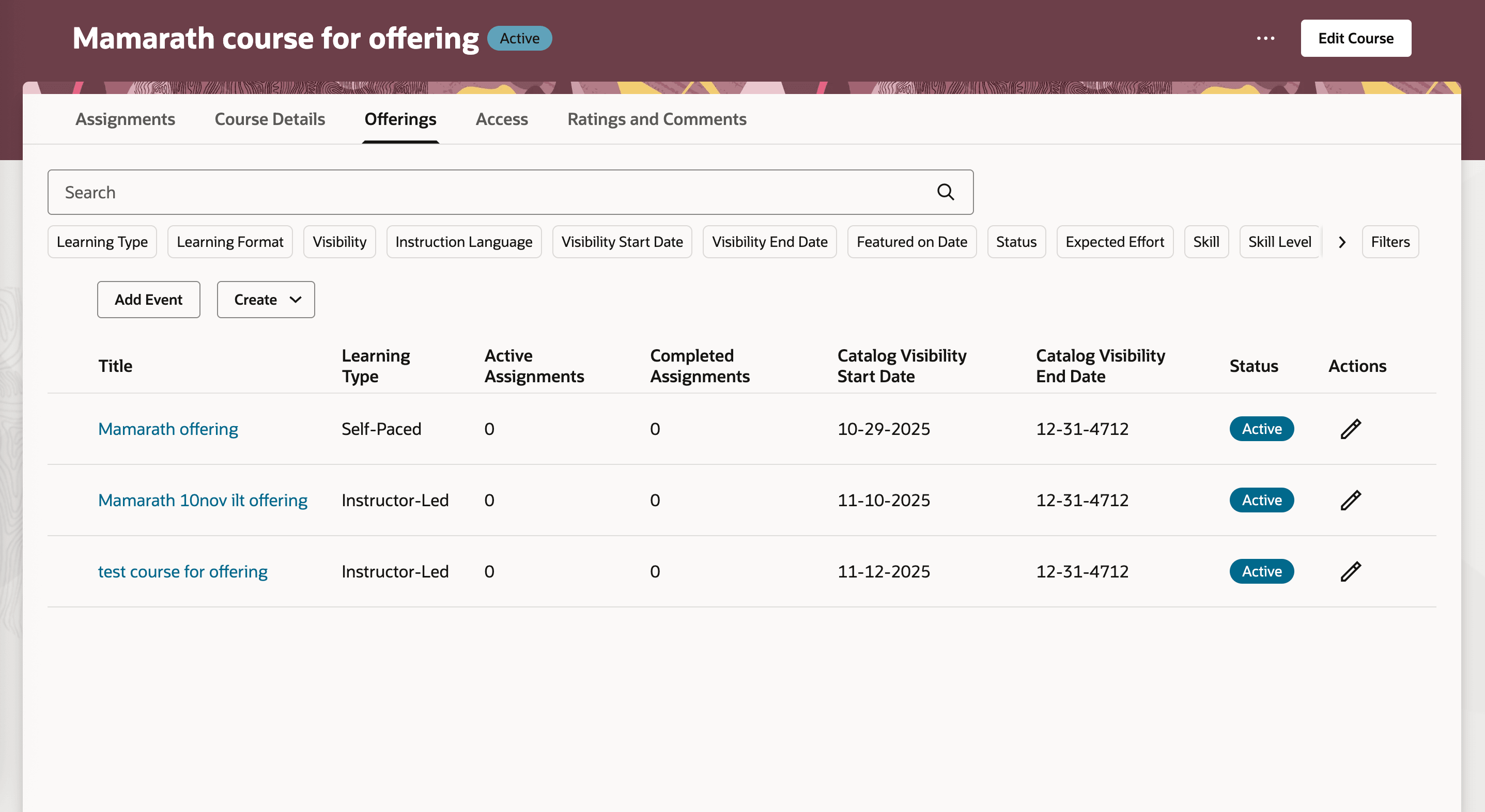Click the search magnifier icon

(945, 192)
